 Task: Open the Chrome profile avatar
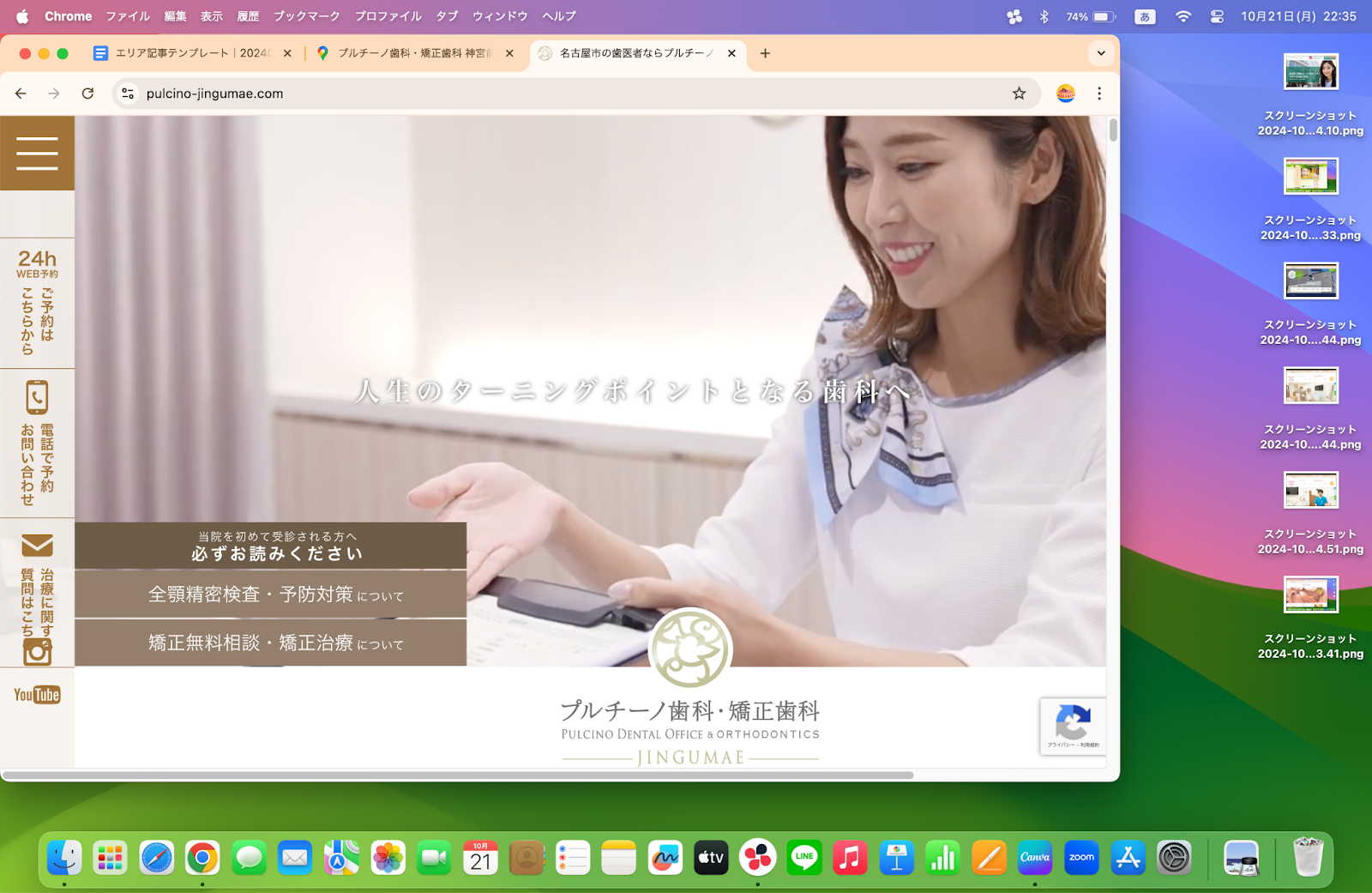click(1066, 94)
